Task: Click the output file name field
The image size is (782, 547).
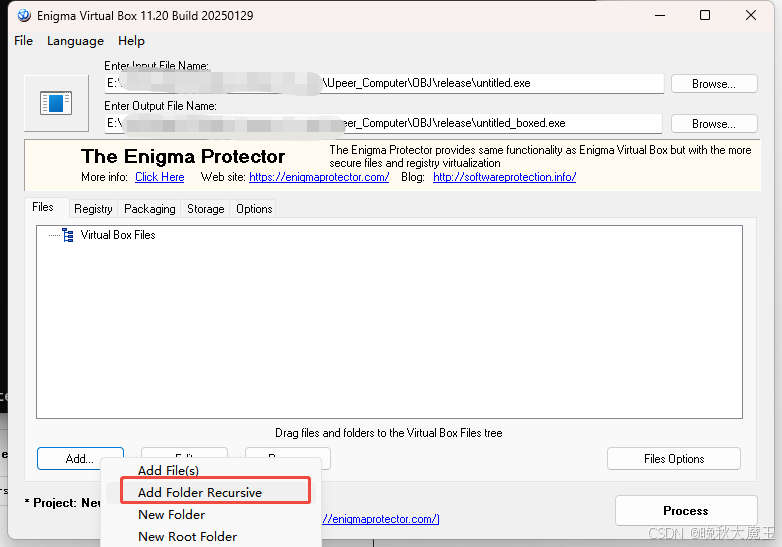Action: coord(383,123)
